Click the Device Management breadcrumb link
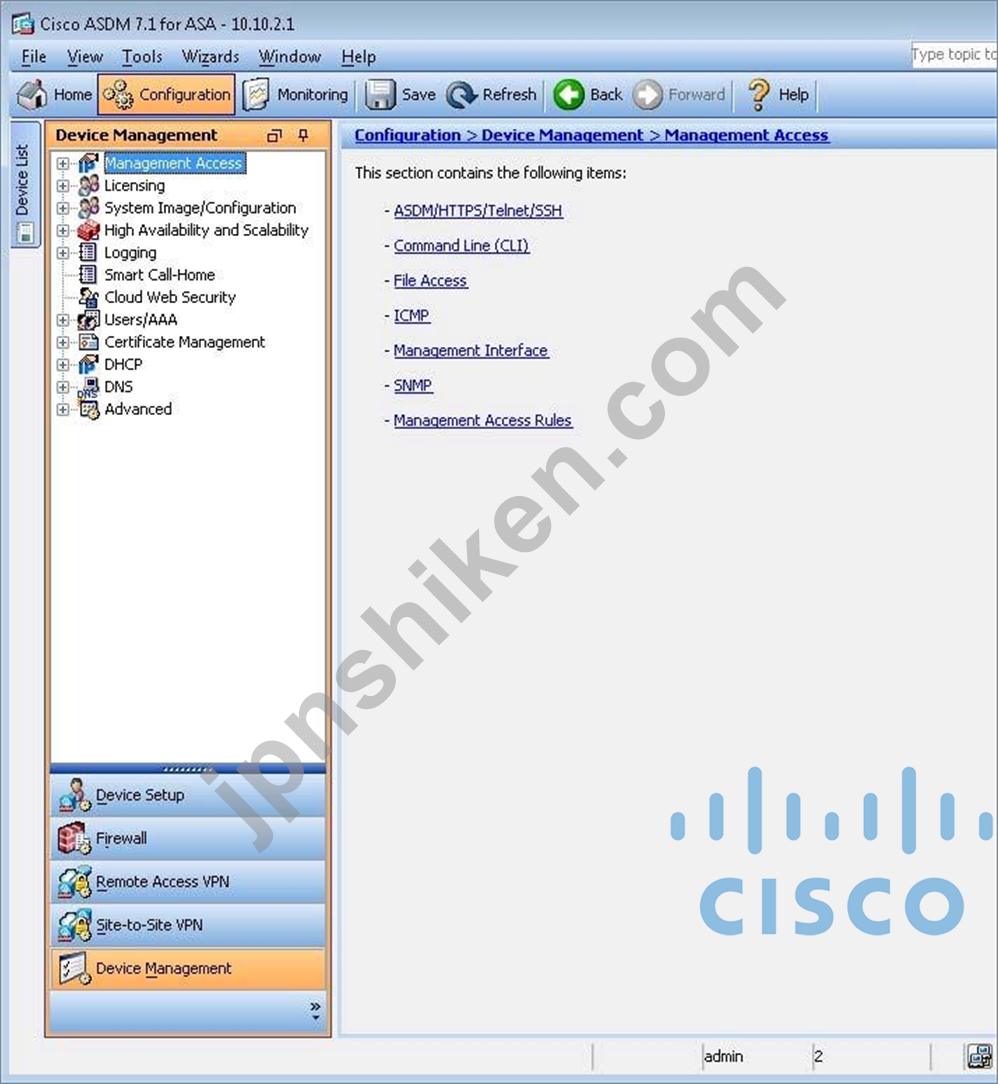The width and height of the screenshot is (998, 1084). click(563, 136)
